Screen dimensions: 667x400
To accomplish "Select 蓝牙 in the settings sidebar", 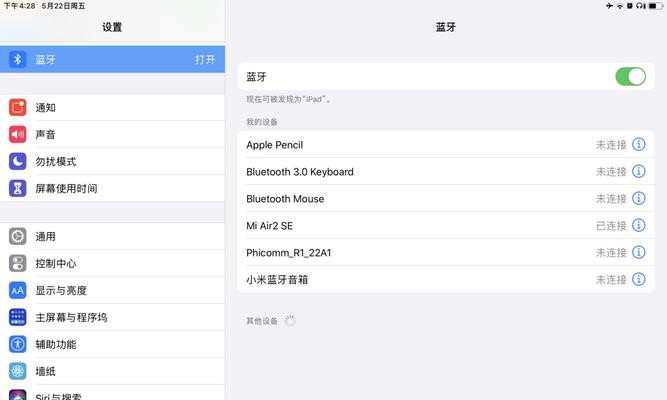I will 112,59.
